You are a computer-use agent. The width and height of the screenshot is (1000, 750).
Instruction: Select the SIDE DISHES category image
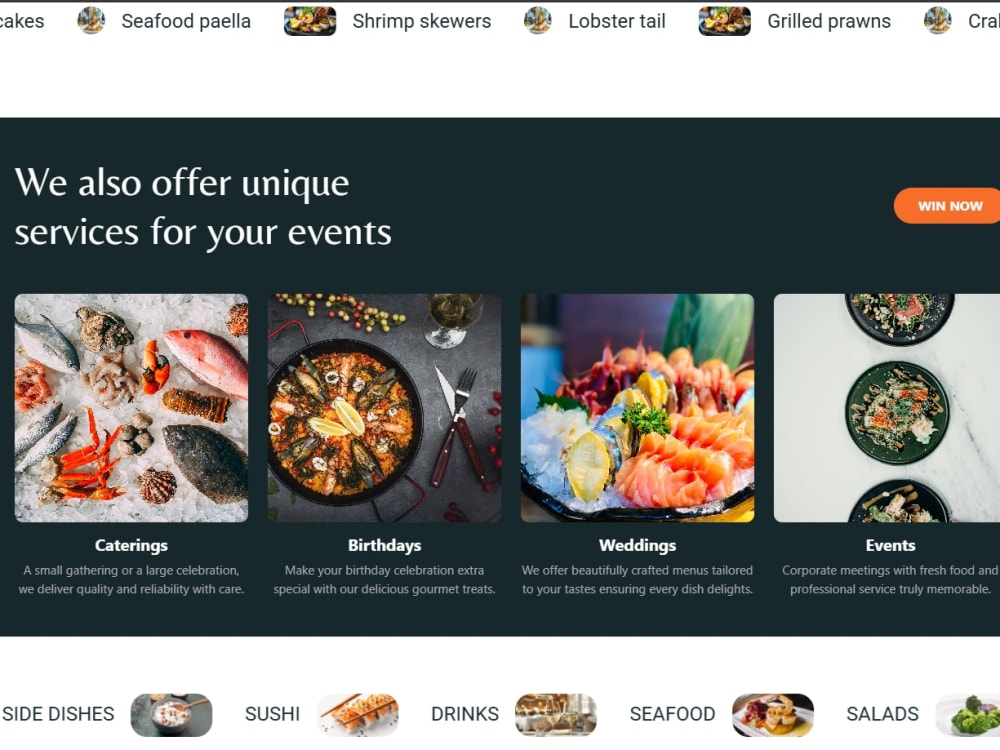tap(172, 714)
